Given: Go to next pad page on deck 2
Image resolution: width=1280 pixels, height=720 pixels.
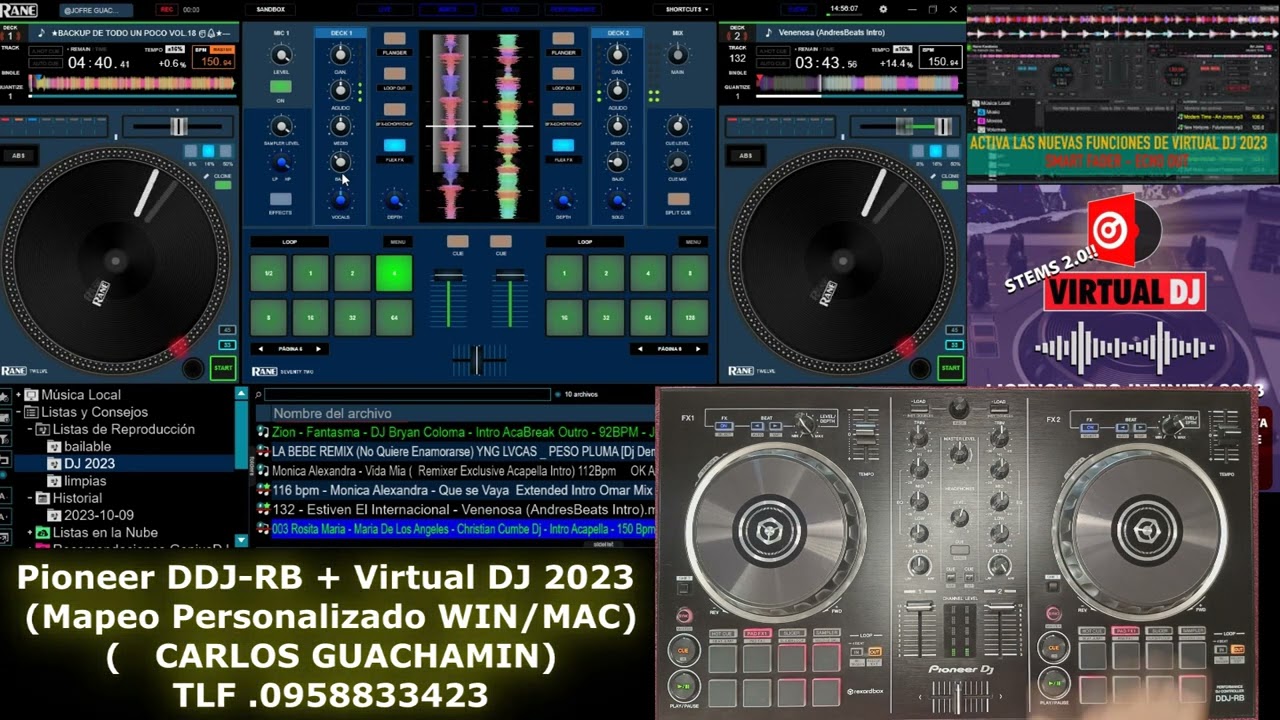Looking at the screenshot, I should pos(696,349).
